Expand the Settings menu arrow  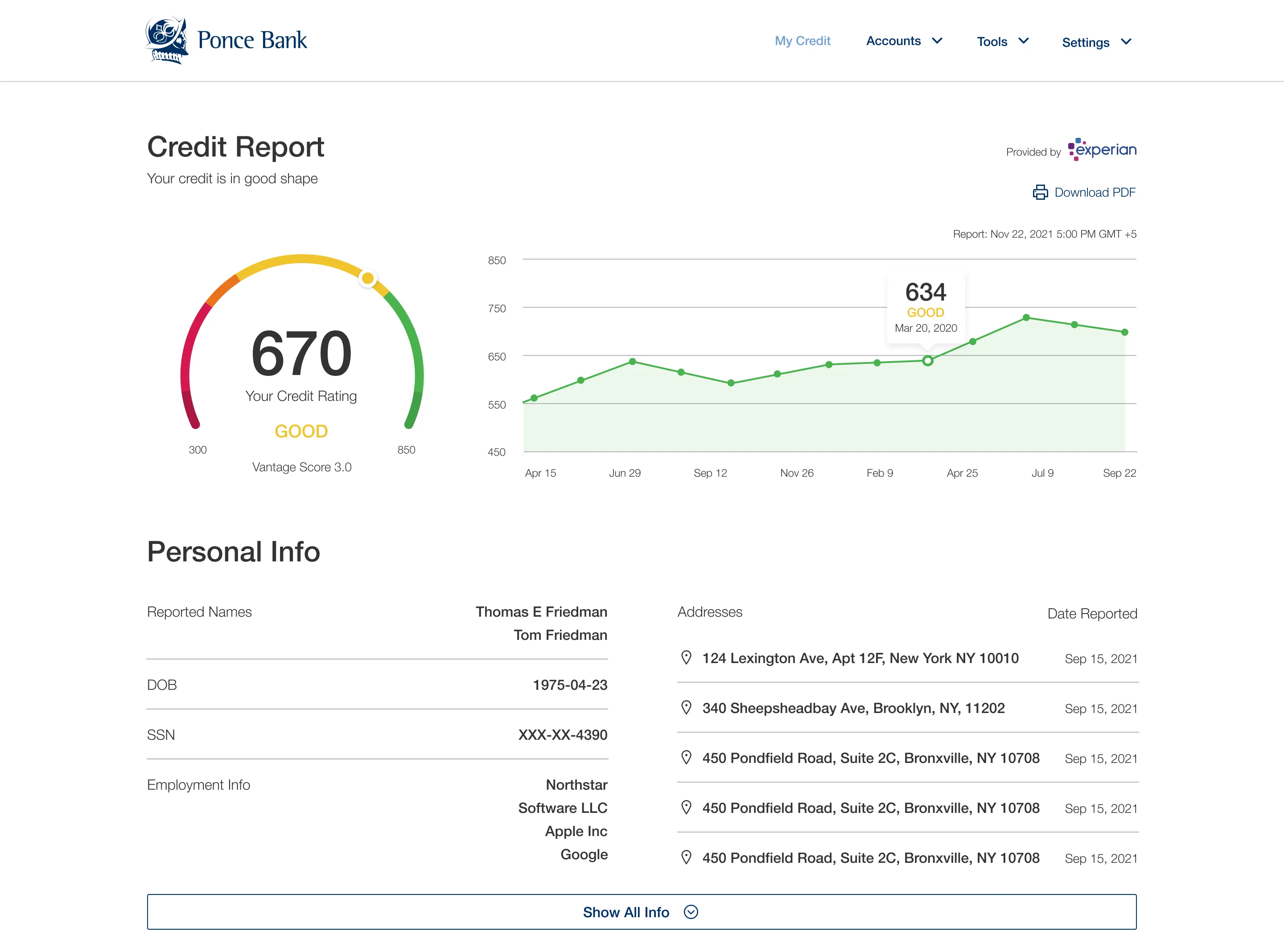(x=1126, y=42)
